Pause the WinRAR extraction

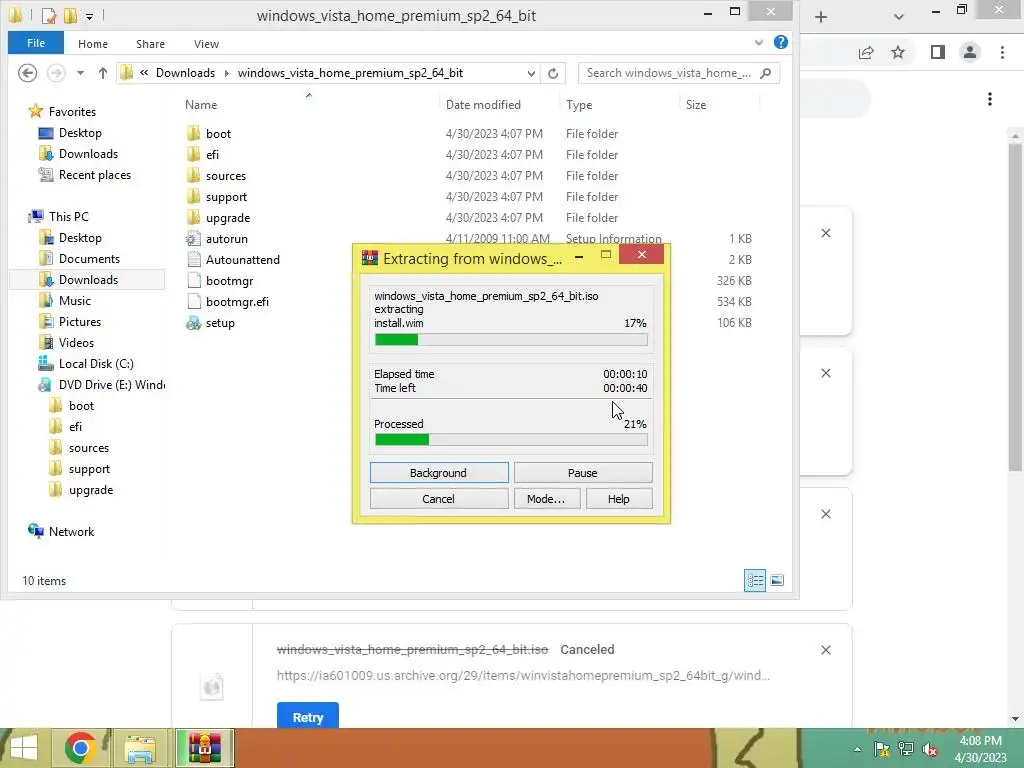[583, 473]
